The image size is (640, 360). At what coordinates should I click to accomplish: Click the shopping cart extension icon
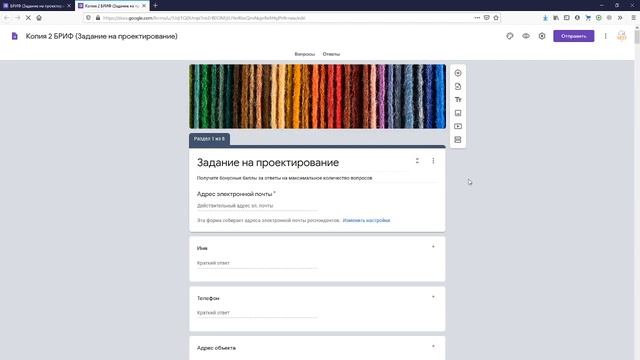pyautogui.click(x=588, y=18)
